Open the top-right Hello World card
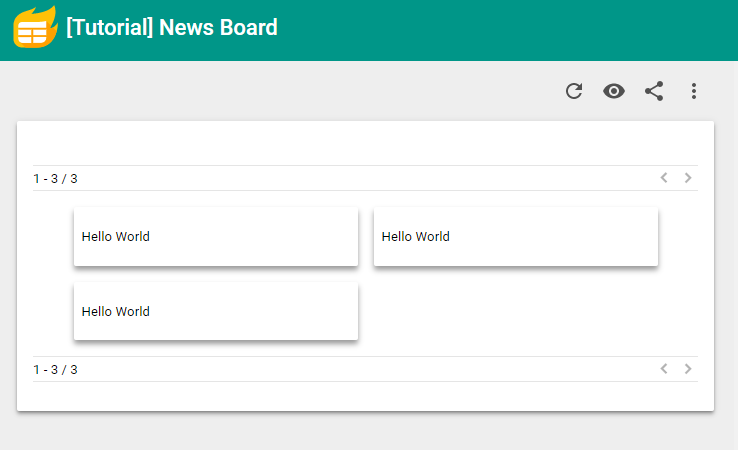This screenshot has height=450, width=738. point(516,236)
